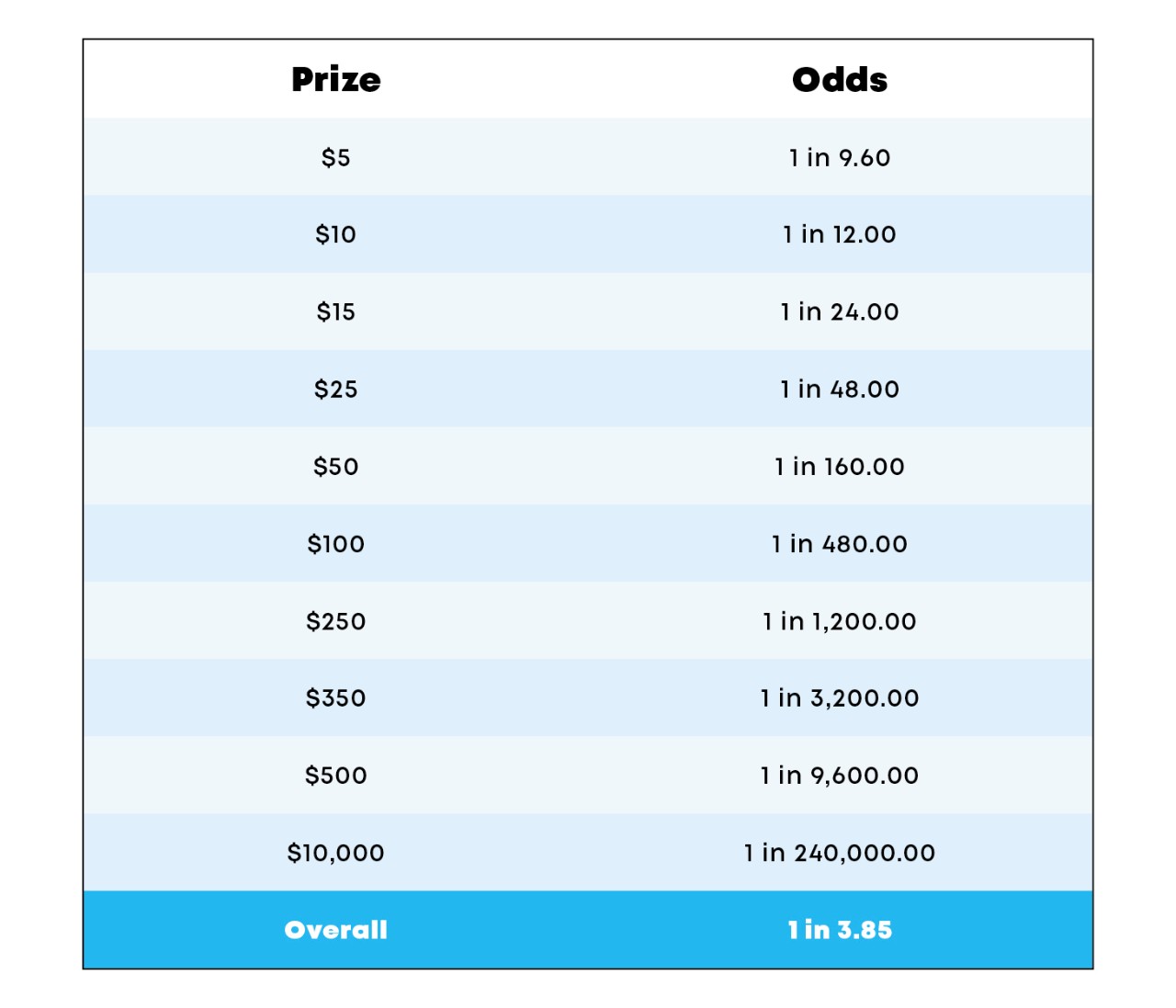Click the $50 prize cell
Screen dimensions: 1176x1008
tap(336, 466)
